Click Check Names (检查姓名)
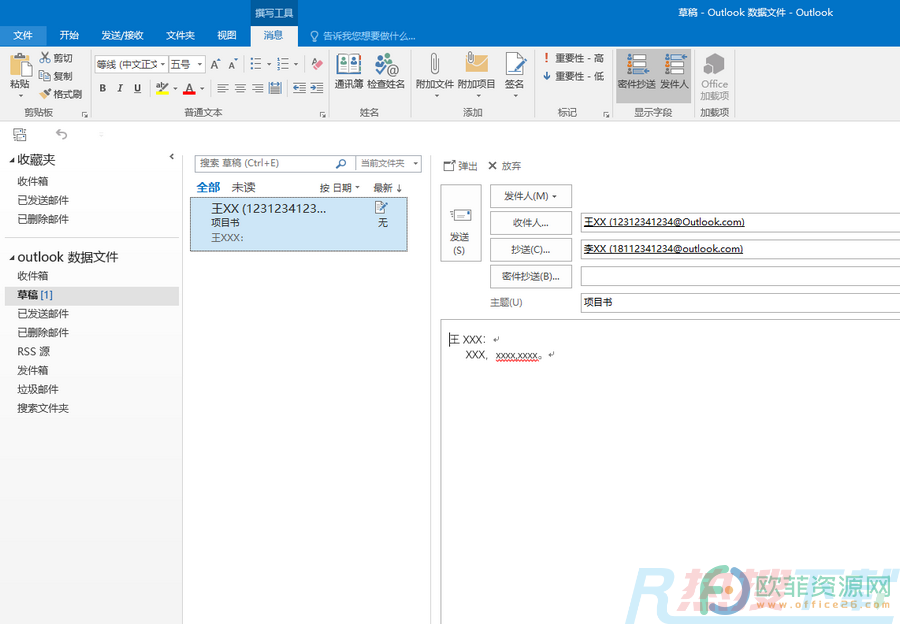Viewport: 900px width, 624px height. [x=386, y=71]
